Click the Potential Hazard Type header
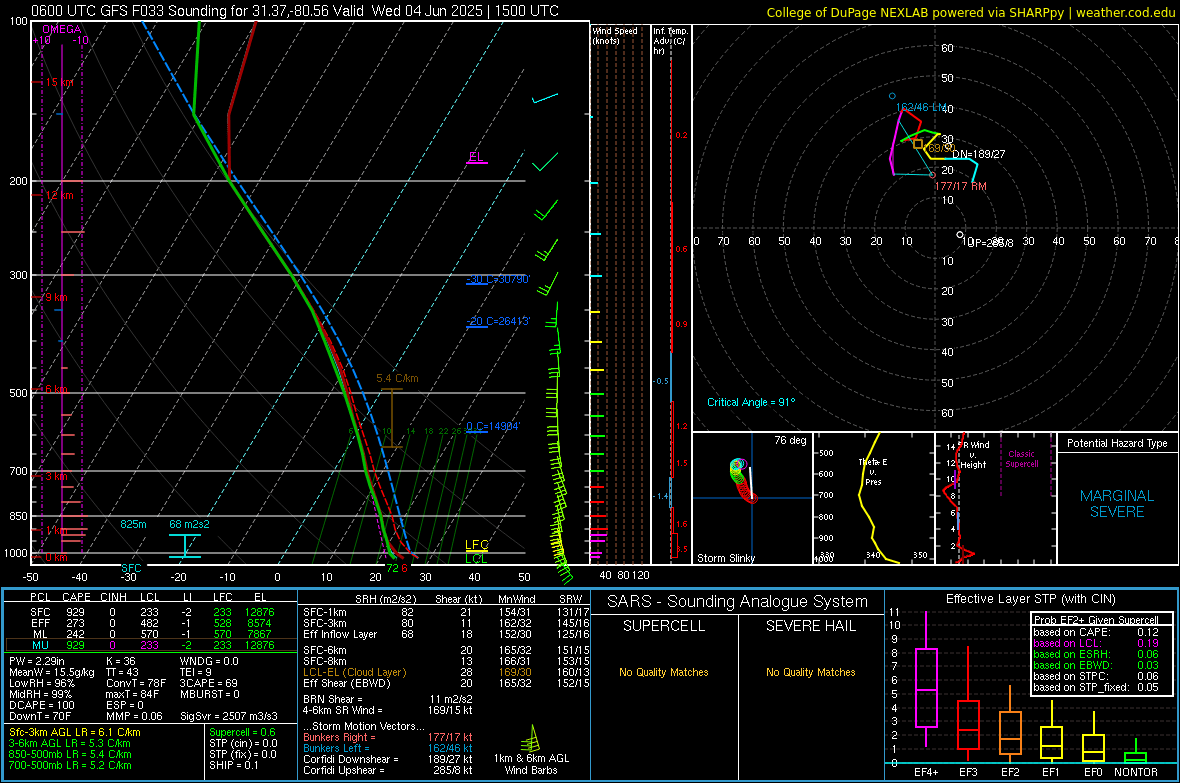 click(1117, 443)
